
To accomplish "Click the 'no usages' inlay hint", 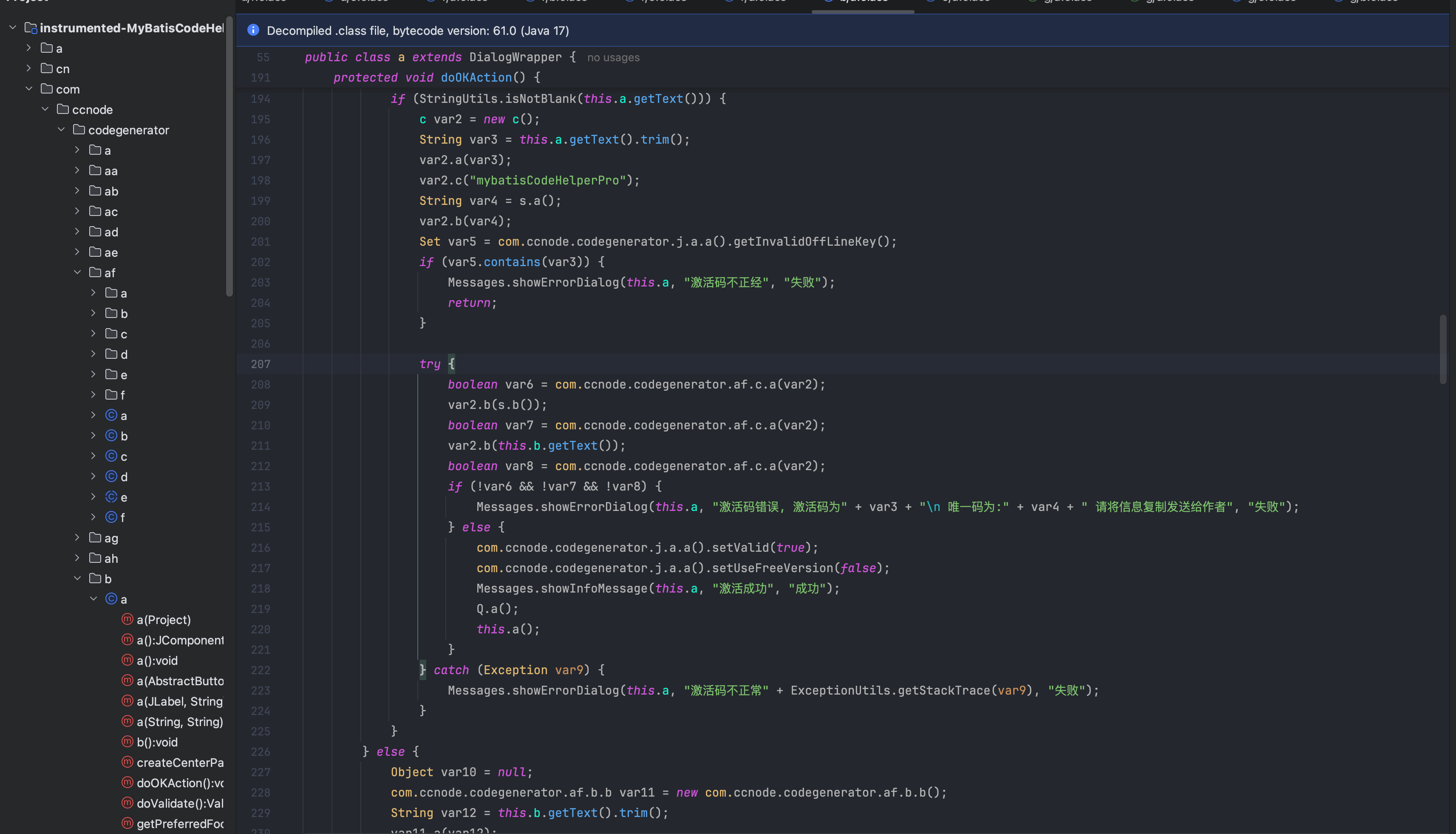I will (x=613, y=57).
